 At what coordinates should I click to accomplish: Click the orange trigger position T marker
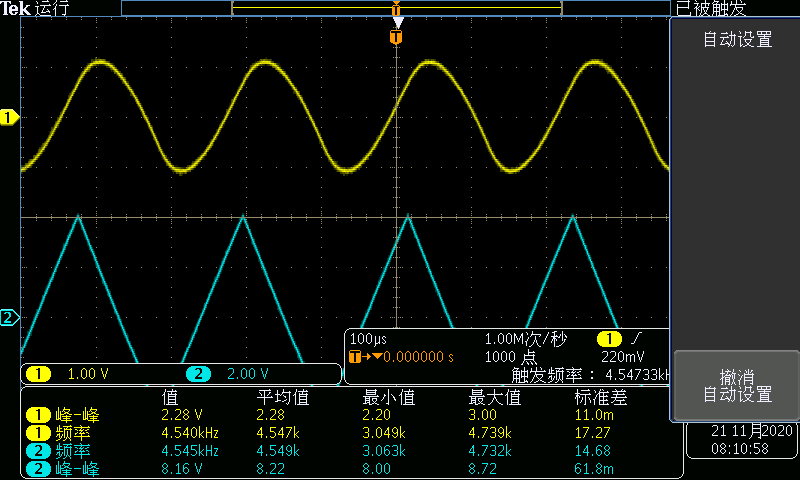(x=396, y=37)
